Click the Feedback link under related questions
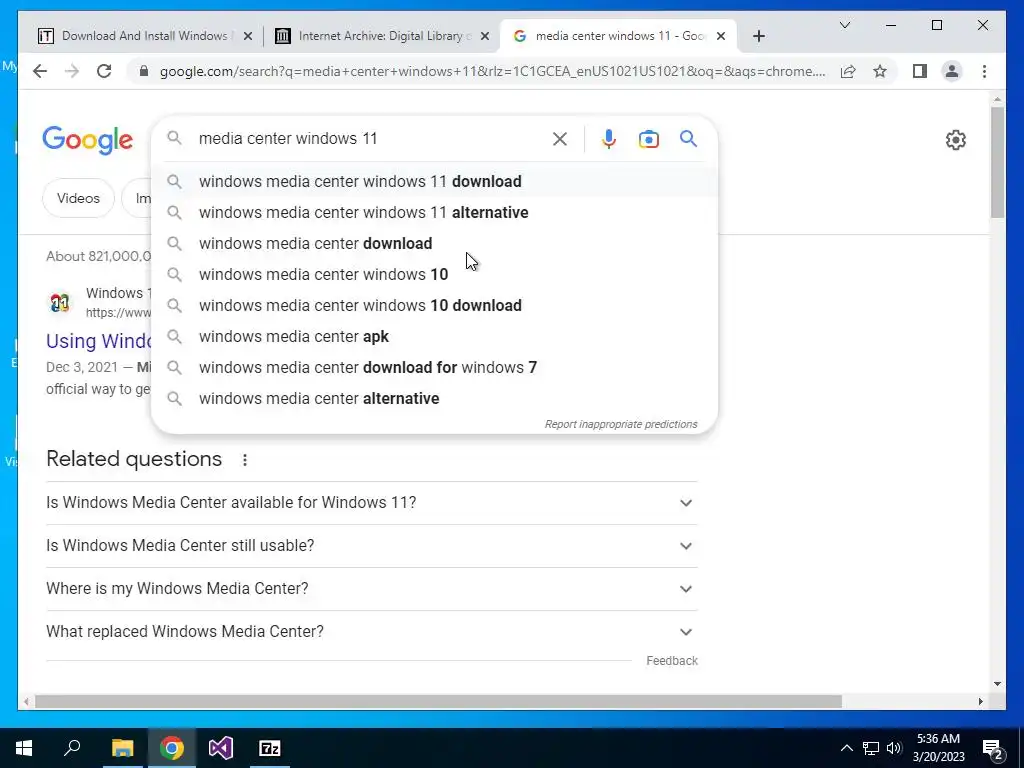 point(672,661)
